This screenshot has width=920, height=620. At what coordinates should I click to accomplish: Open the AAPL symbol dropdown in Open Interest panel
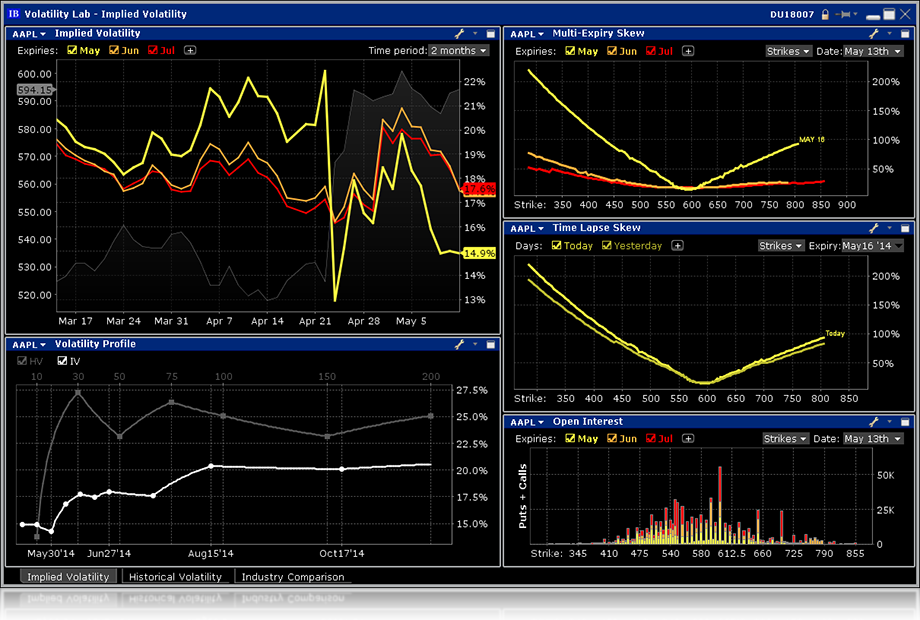[x=526, y=422]
